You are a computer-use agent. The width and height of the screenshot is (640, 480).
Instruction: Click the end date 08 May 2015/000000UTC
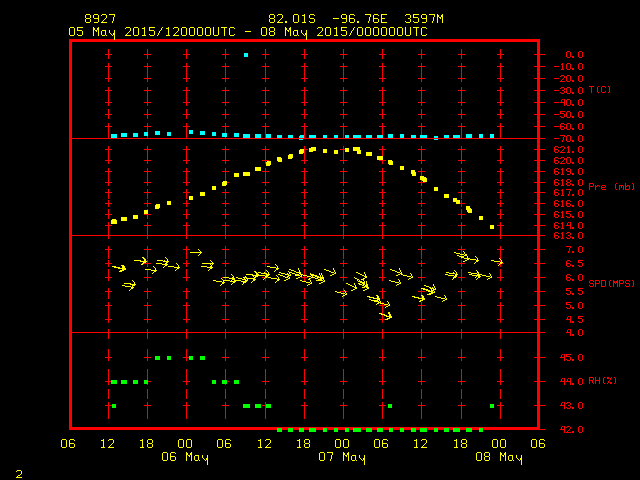coord(344,32)
